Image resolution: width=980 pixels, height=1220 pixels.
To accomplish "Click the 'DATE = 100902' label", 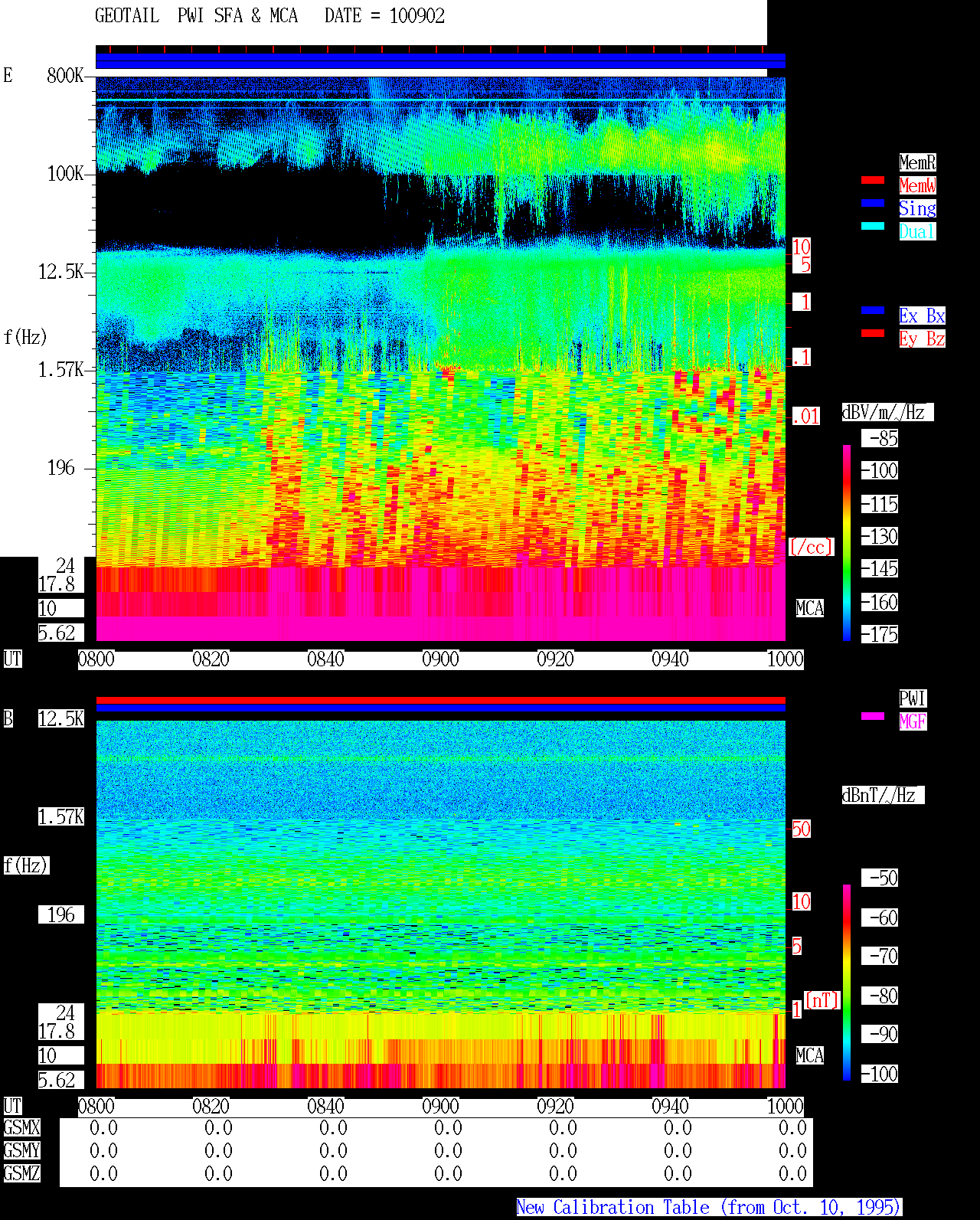I will tap(384, 16).
